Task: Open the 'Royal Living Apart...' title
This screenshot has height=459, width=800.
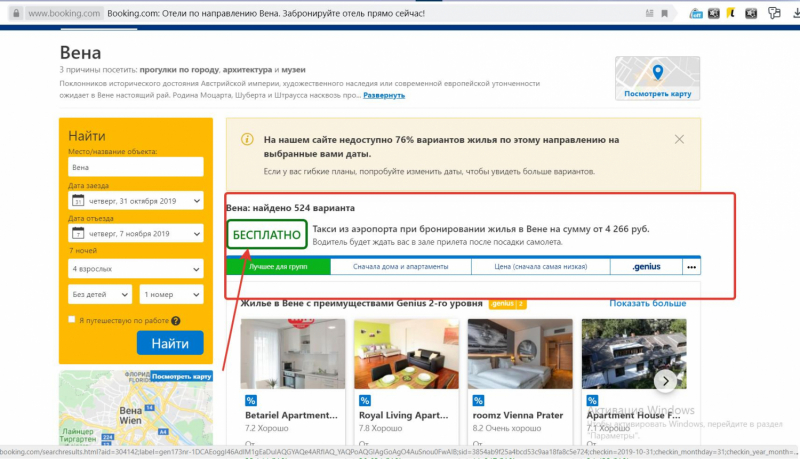Action: pos(404,415)
